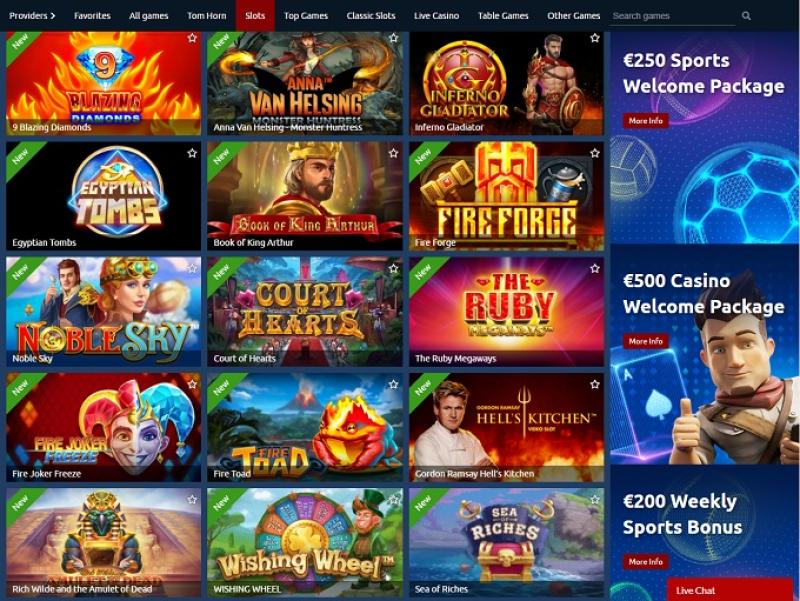
Task: Click More Info under Sports Welcome Package
Action: pyautogui.click(x=645, y=121)
